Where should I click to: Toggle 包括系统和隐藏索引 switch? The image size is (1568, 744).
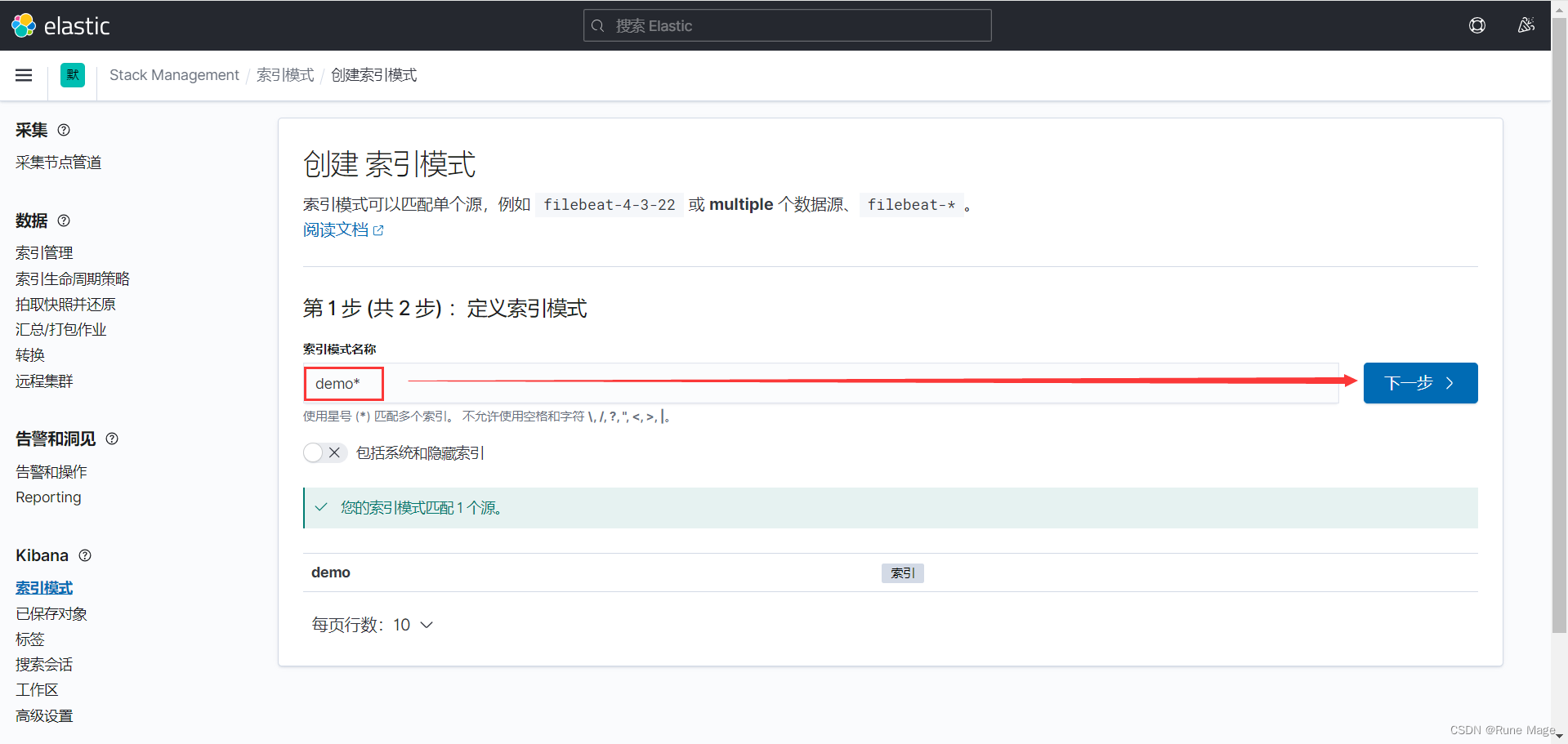325,452
